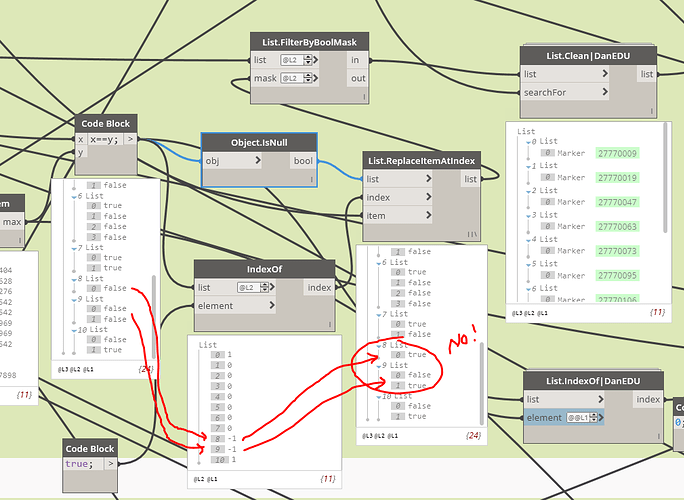Open chevron on ReplaceItemAtIndex index input
This screenshot has width=684, height=500.
click(x=428, y=197)
